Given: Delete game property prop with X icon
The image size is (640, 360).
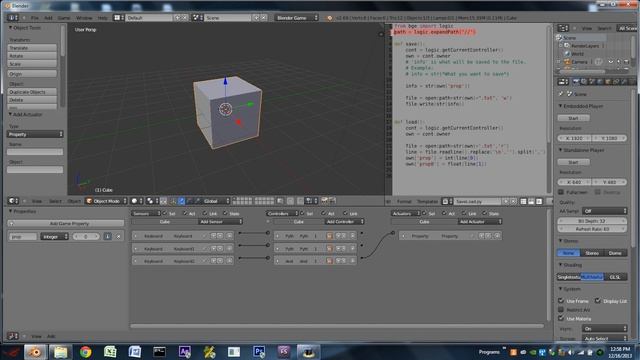Looking at the screenshot, I should (118, 236).
